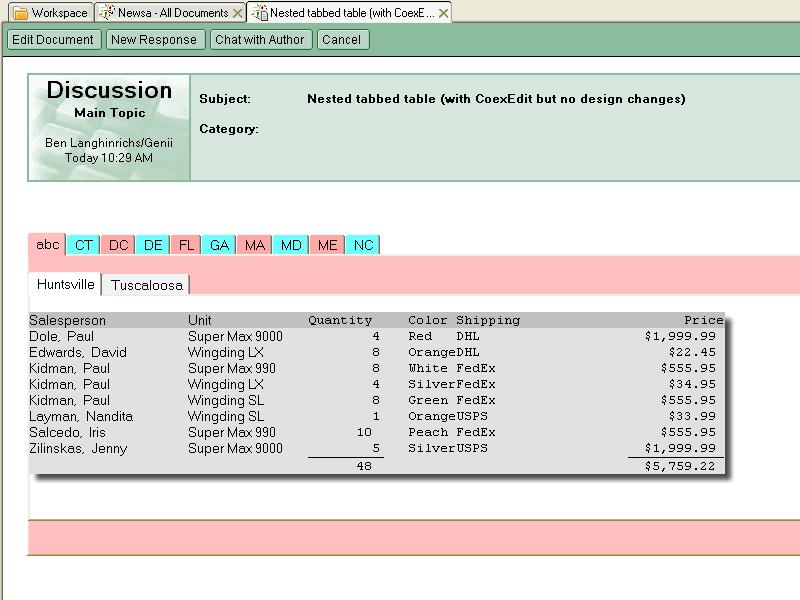Image resolution: width=800 pixels, height=600 pixels.
Task: Switch to the FL tab
Action: [x=186, y=245]
